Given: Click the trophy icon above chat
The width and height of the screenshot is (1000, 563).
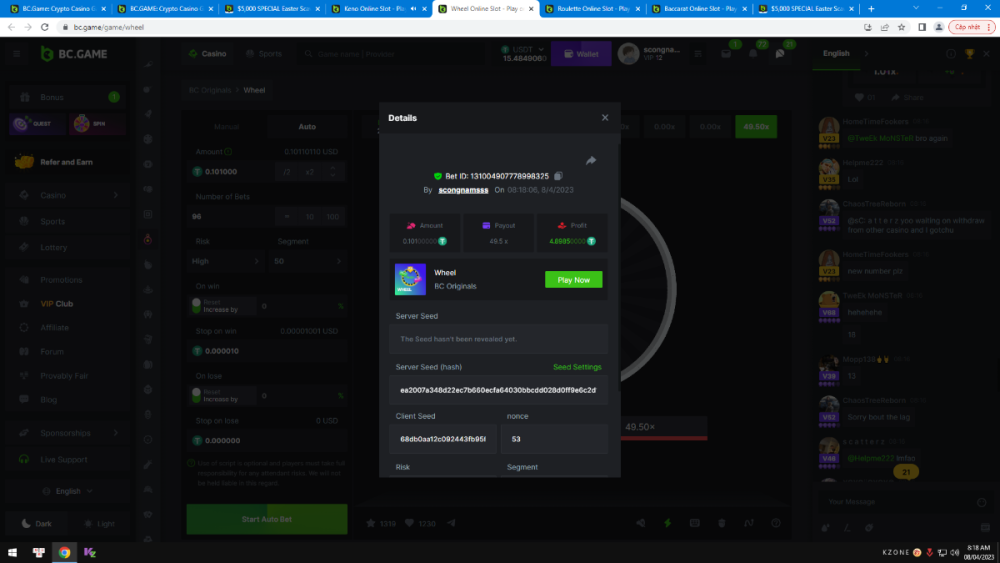Looking at the screenshot, I should [969, 54].
